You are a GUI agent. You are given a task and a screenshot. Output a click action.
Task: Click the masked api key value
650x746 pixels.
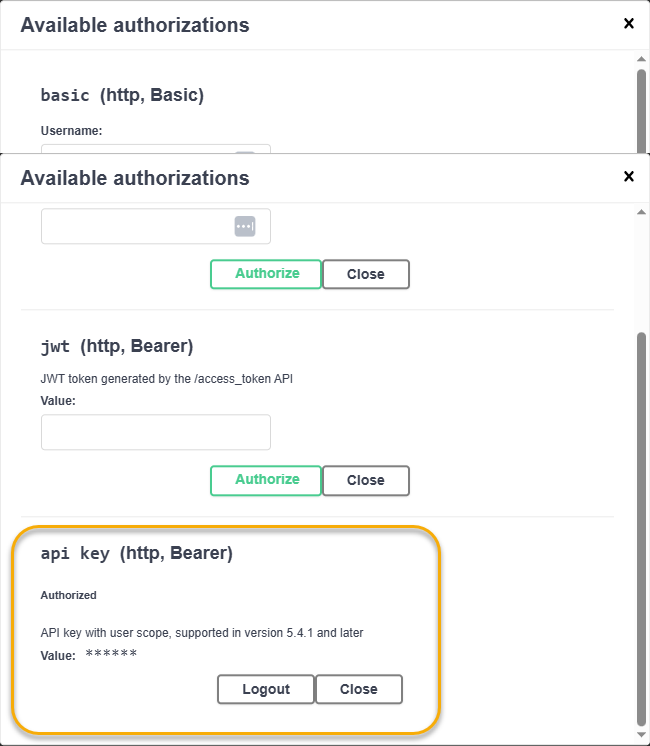111,655
